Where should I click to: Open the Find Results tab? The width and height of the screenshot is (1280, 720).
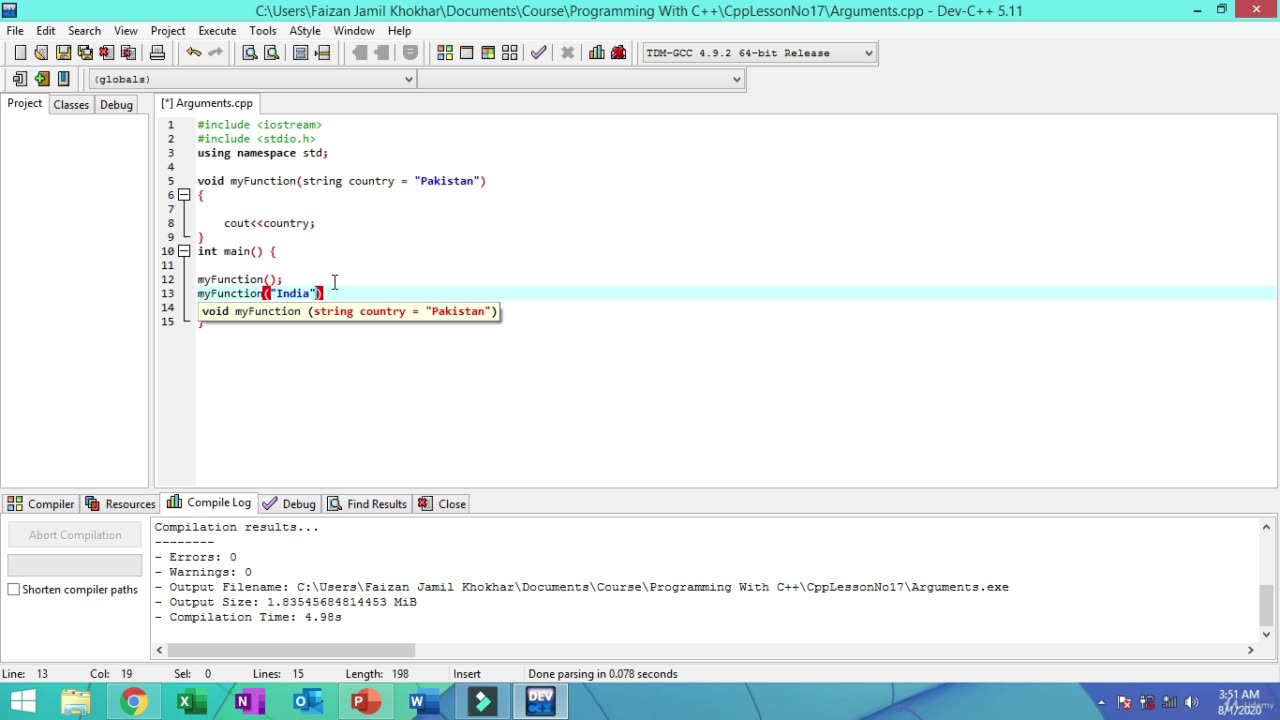(x=367, y=504)
